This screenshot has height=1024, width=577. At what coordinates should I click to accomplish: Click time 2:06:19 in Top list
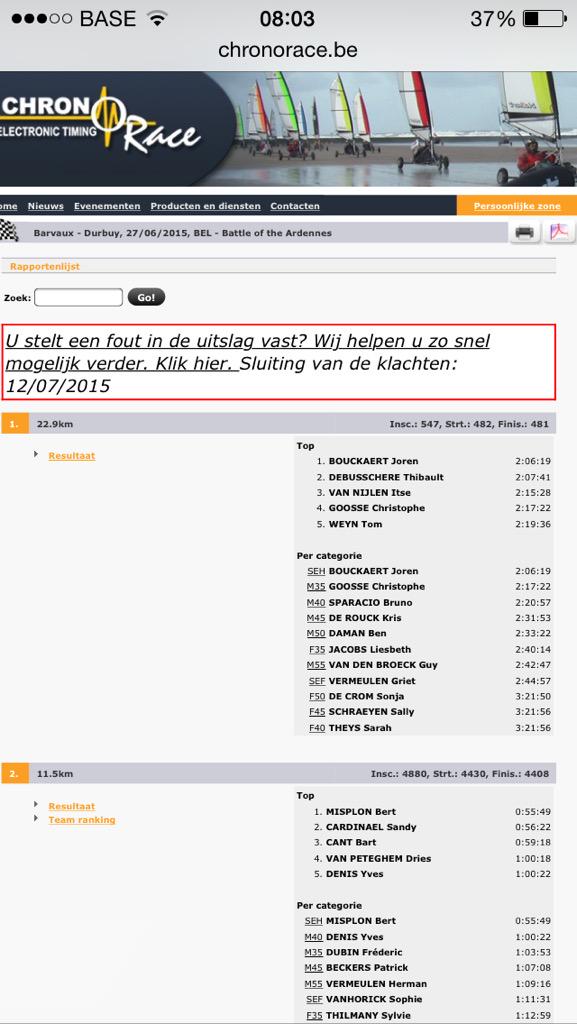click(x=533, y=461)
